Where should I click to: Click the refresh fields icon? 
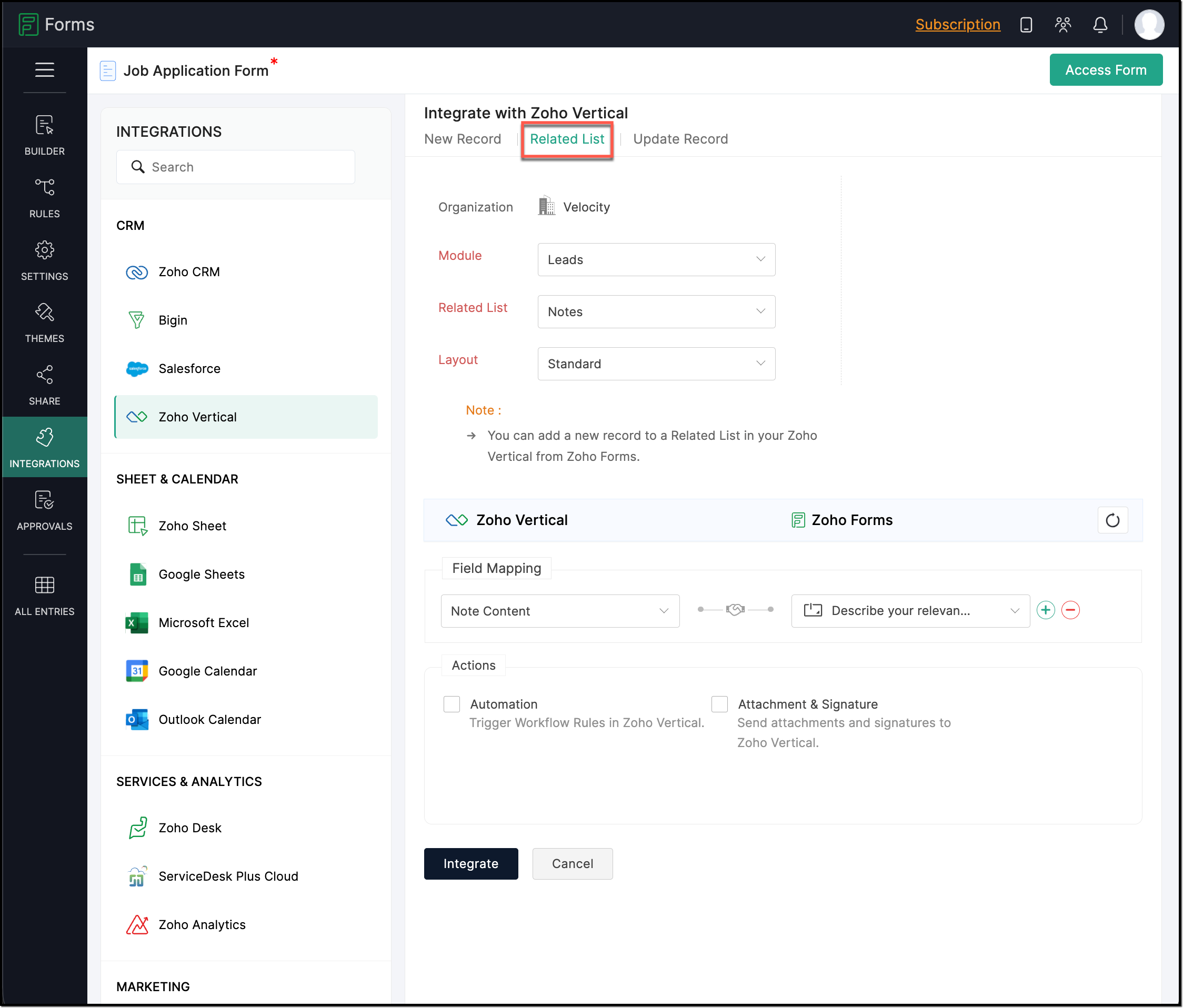1111,520
